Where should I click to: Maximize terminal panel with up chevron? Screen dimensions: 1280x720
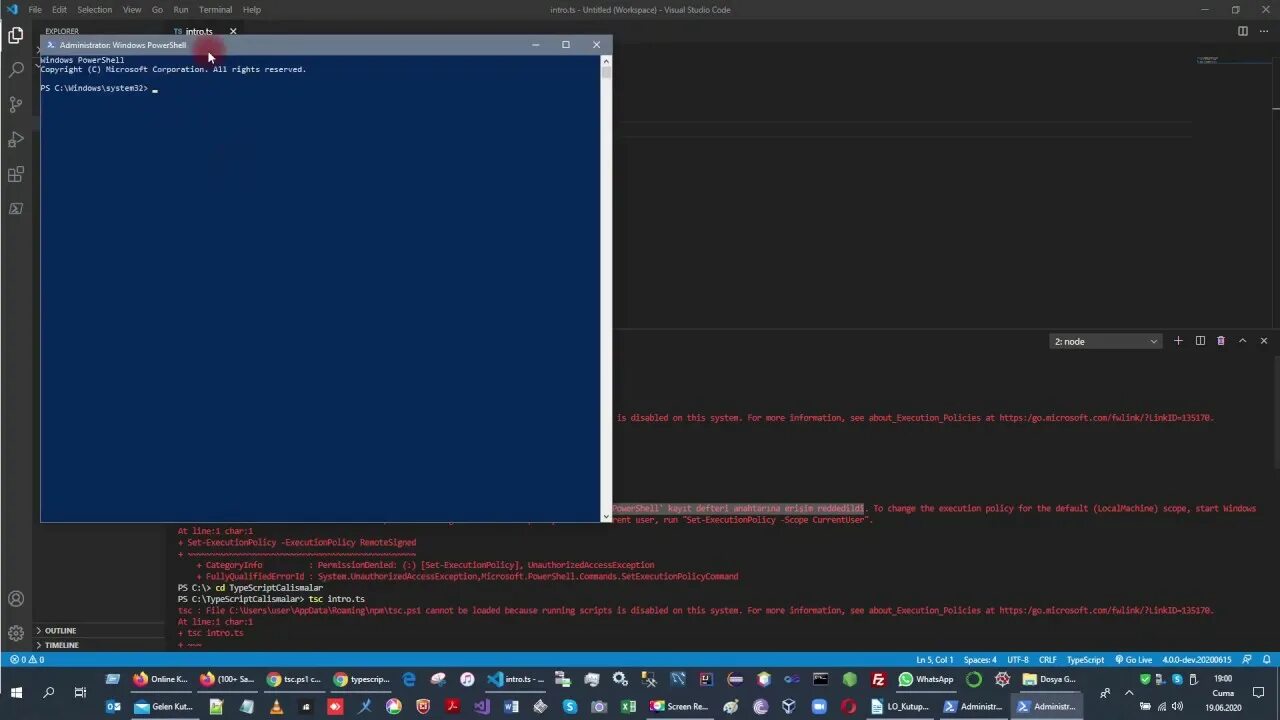click(x=1242, y=341)
